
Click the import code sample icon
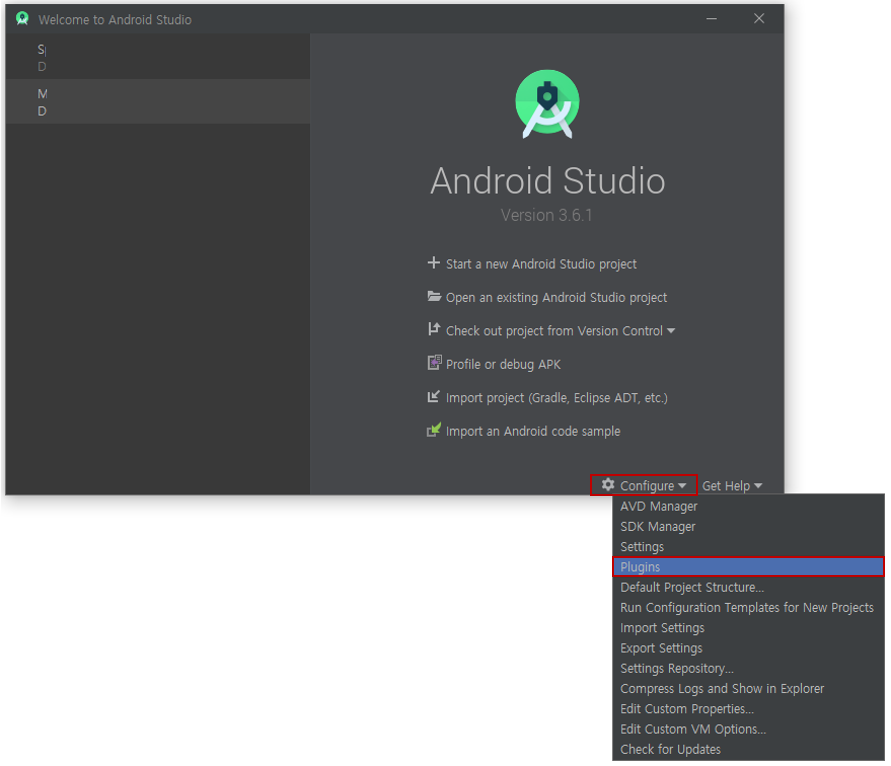[x=434, y=430]
